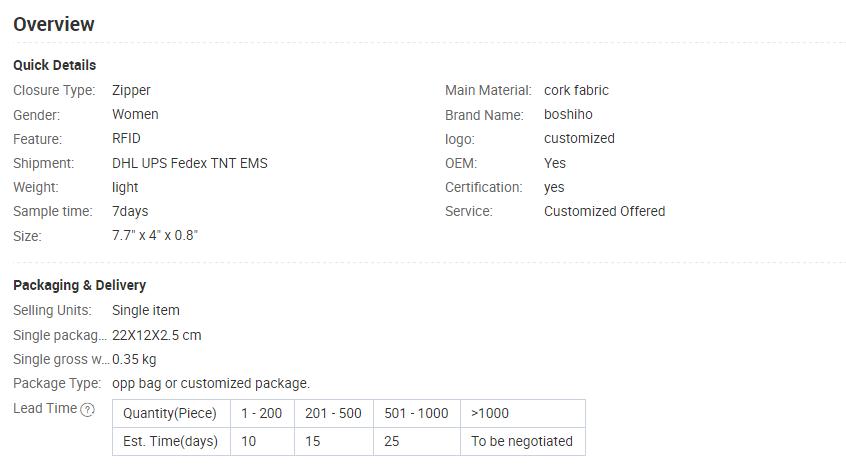This screenshot has width=846, height=471.
Task: Select the 1 - 200 quantity cell
Action: [x=262, y=413]
